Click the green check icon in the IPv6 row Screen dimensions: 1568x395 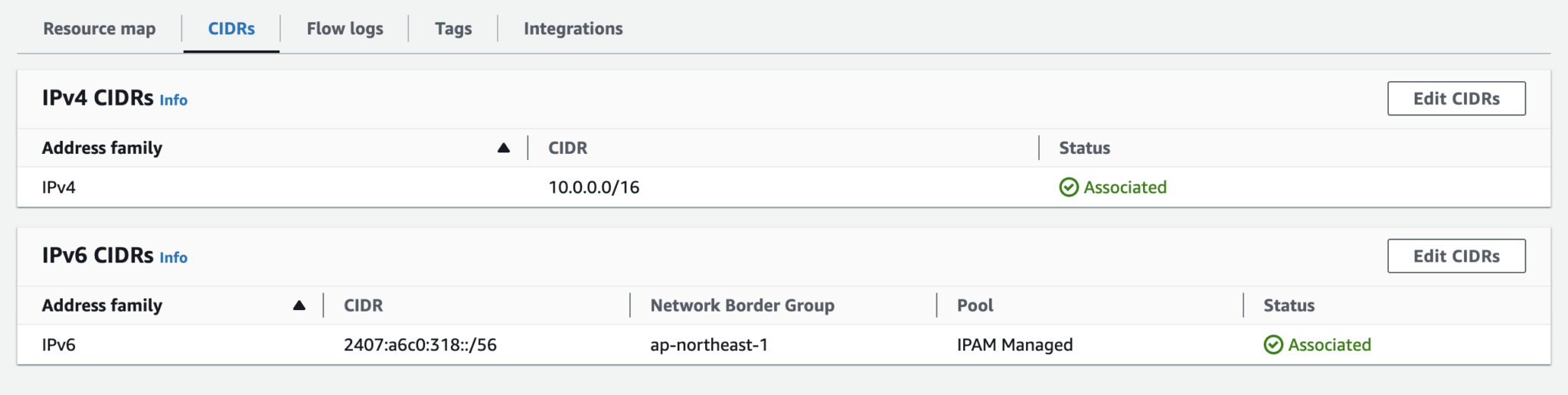coord(1273,345)
